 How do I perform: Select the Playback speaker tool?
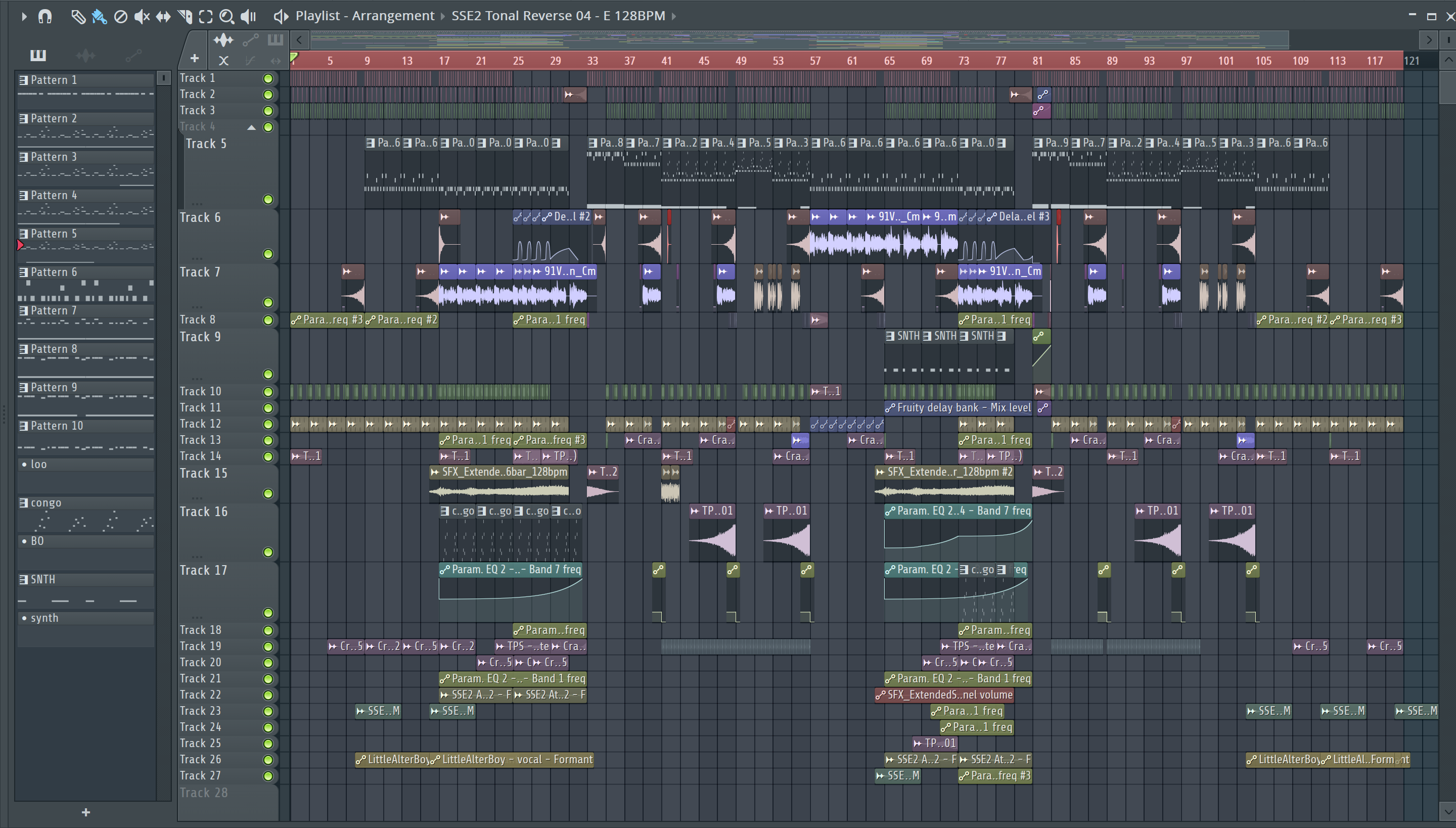[x=248, y=17]
